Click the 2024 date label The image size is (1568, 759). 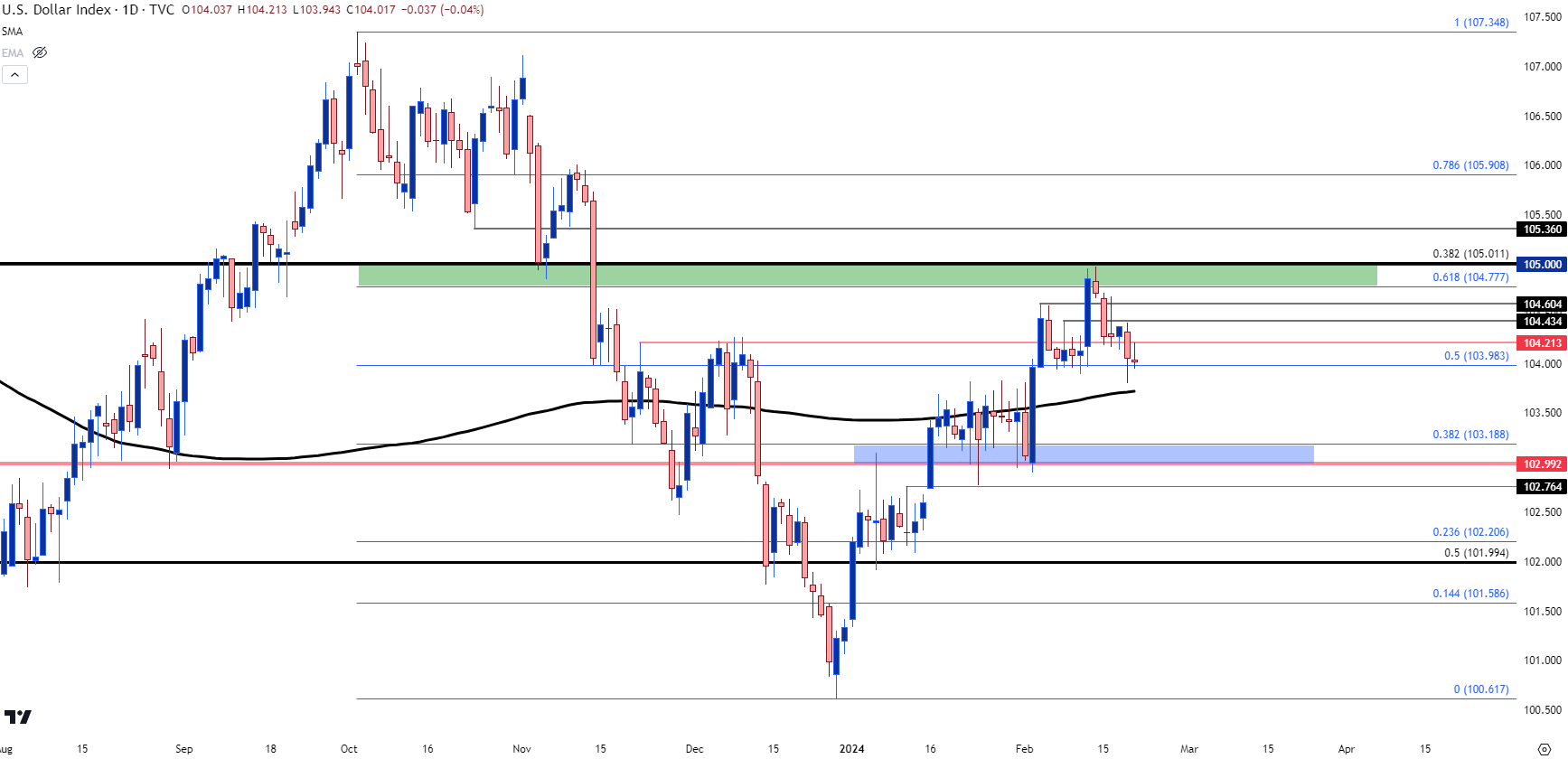coord(851,749)
